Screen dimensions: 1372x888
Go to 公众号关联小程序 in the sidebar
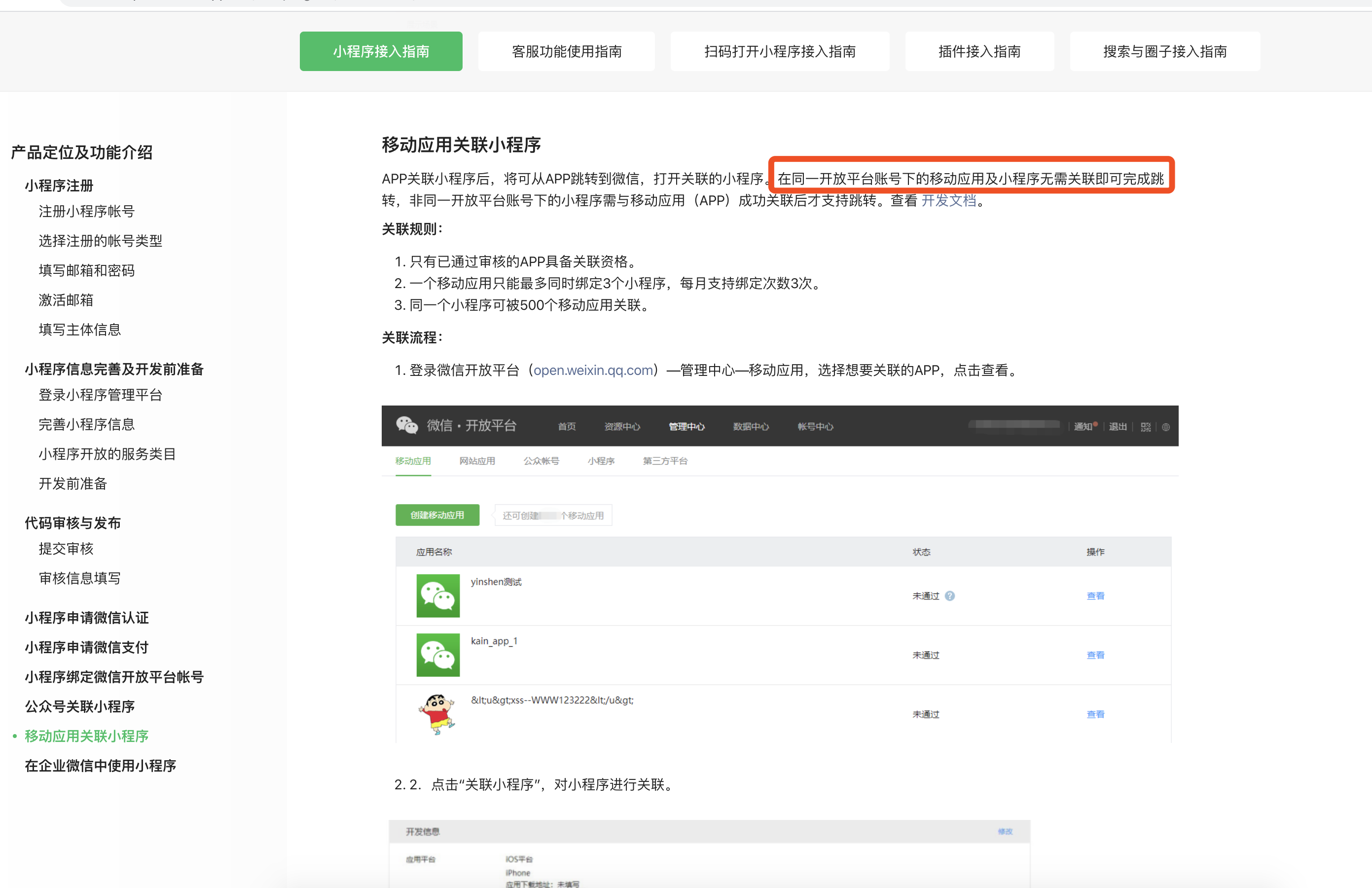coord(79,706)
